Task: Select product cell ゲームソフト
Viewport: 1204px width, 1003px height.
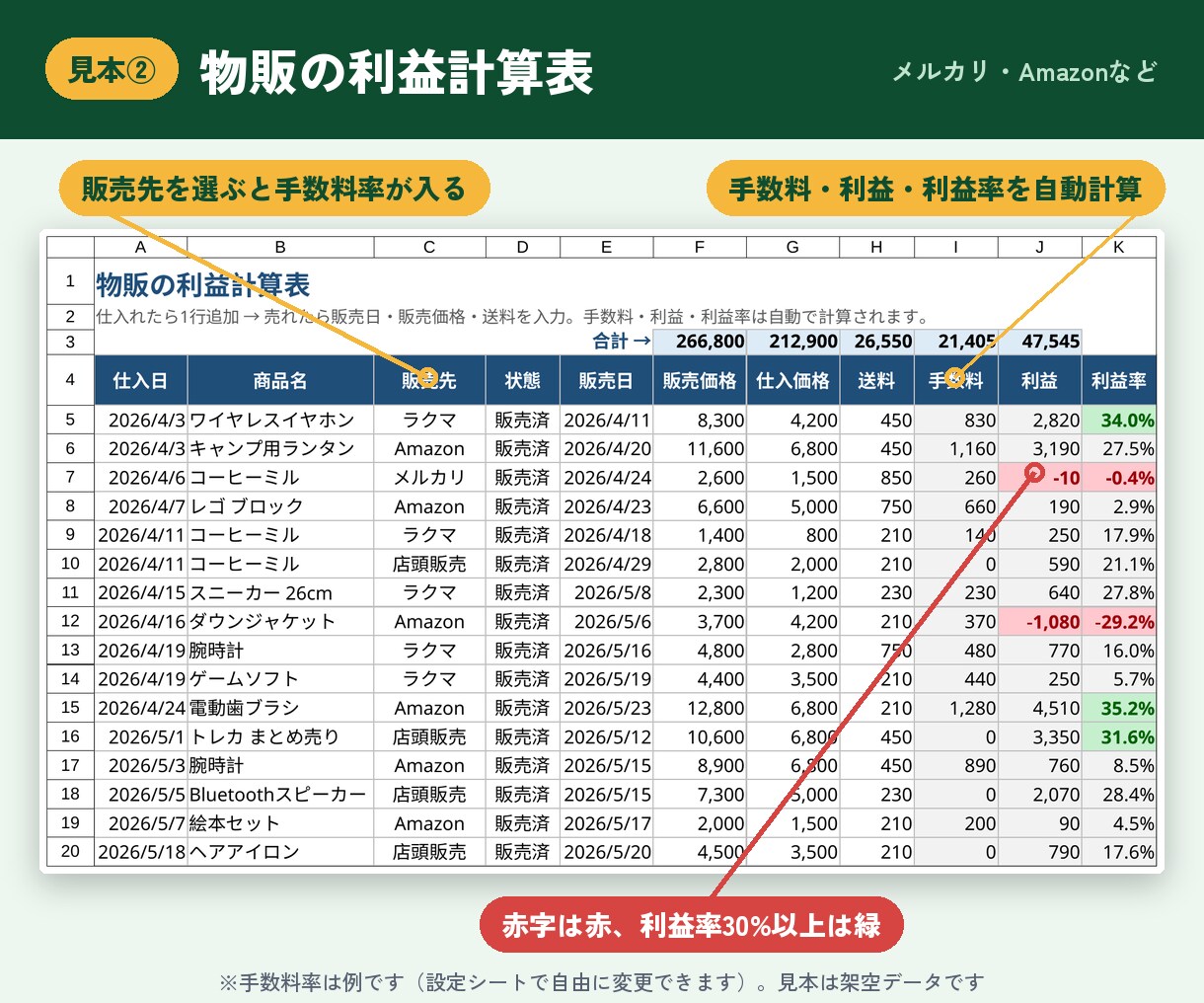Action: coord(280,679)
